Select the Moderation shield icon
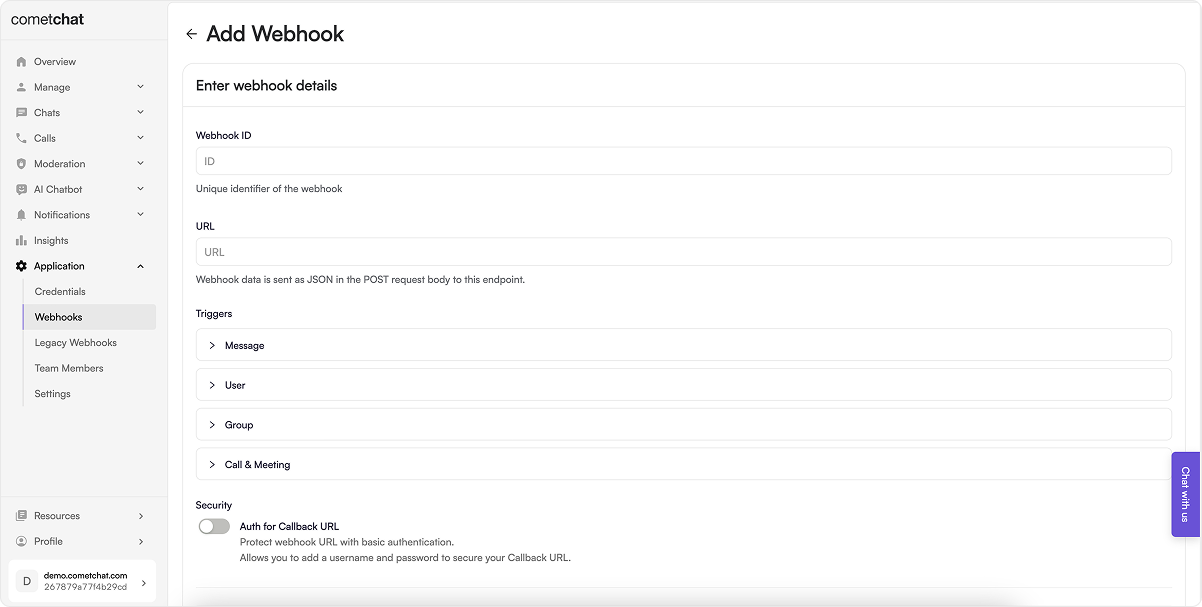Image resolution: width=1202 pixels, height=607 pixels. tap(21, 164)
